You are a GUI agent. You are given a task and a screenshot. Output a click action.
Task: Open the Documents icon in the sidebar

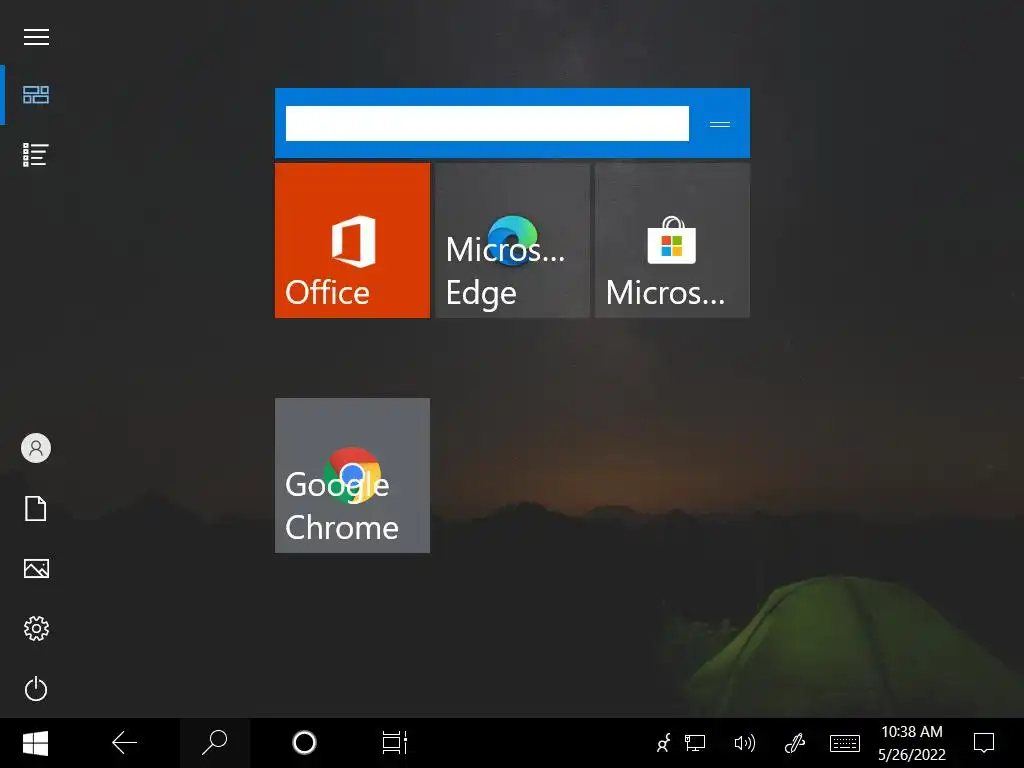(36, 508)
